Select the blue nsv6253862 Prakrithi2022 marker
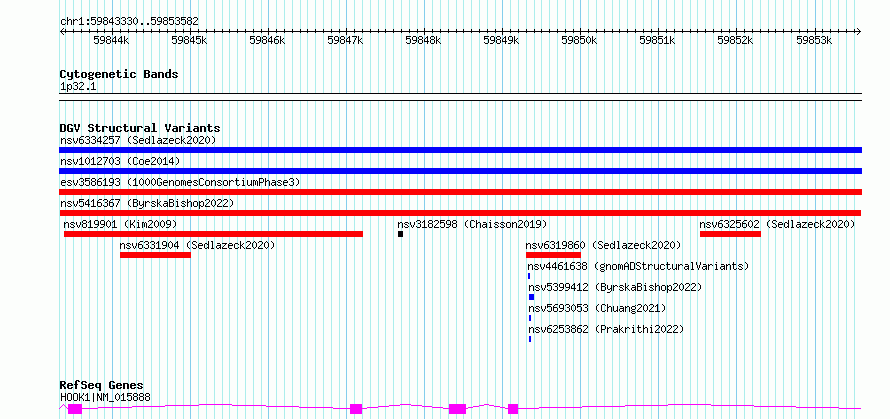 (x=530, y=339)
